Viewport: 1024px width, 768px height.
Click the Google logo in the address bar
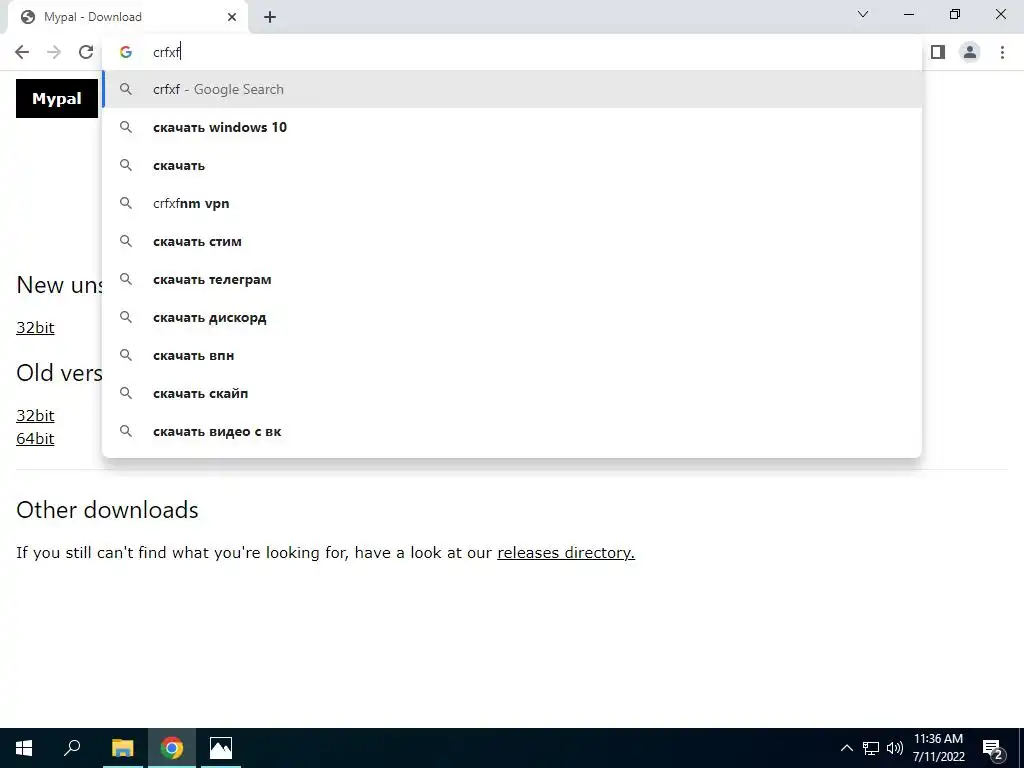[x=126, y=52]
